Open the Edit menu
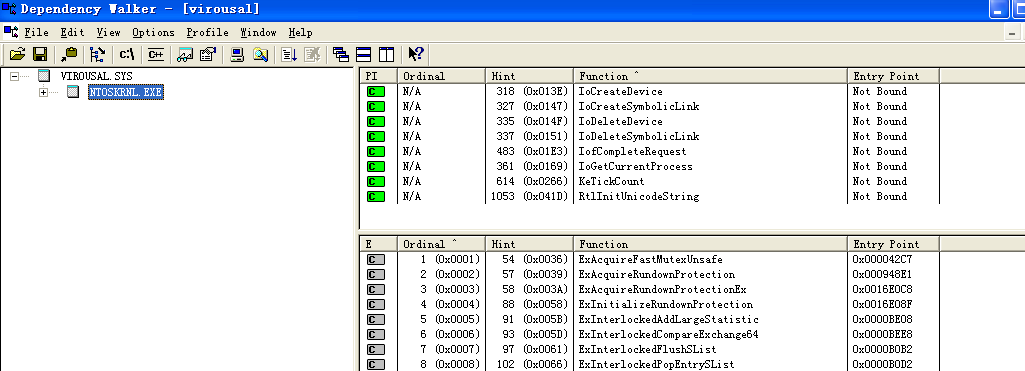The width and height of the screenshot is (1025, 371). point(73,32)
